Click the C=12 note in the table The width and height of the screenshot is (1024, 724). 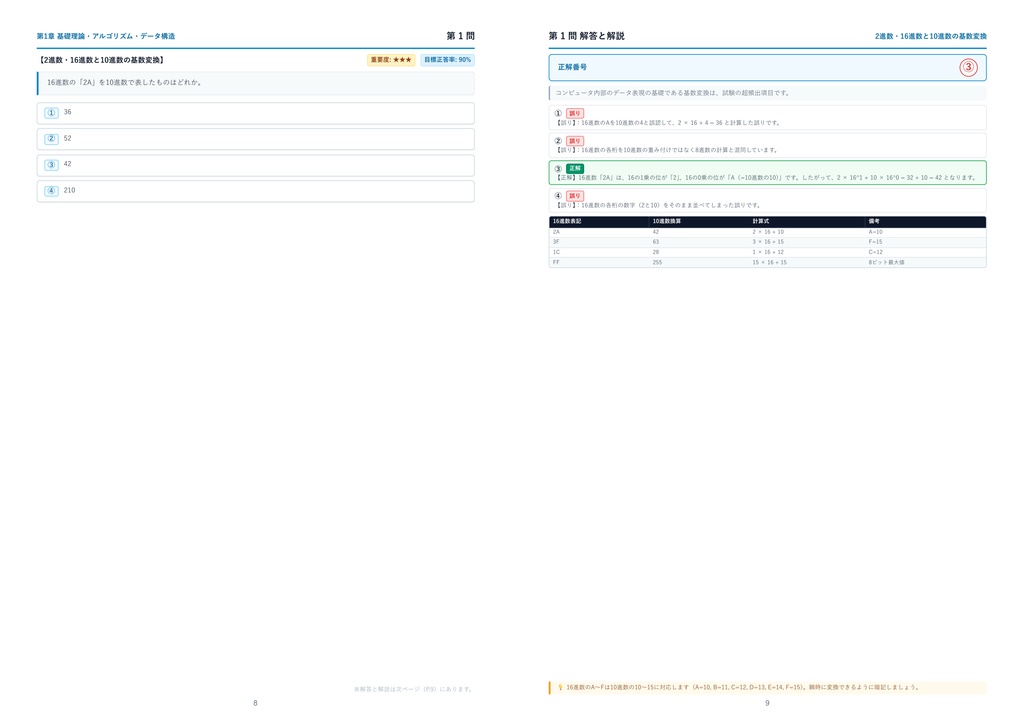pyautogui.click(x=876, y=252)
